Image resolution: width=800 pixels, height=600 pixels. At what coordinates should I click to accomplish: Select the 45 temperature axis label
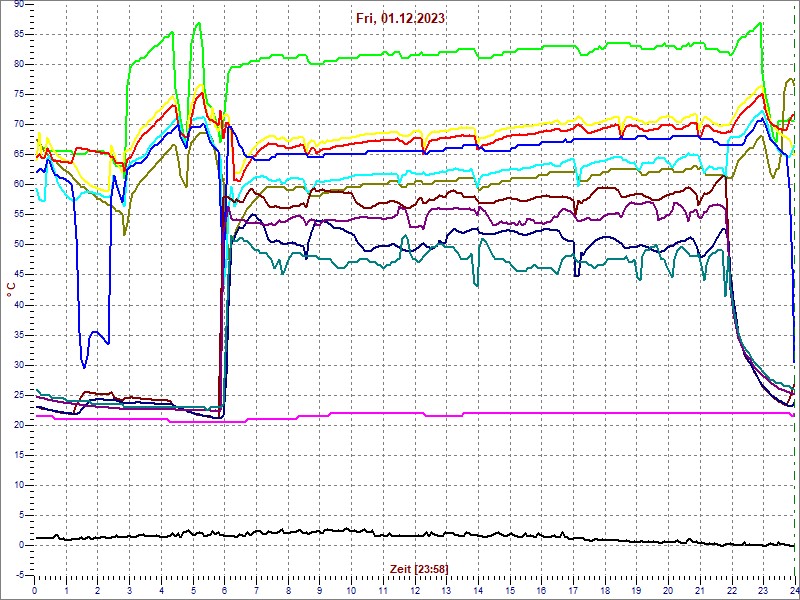[x=18, y=275]
